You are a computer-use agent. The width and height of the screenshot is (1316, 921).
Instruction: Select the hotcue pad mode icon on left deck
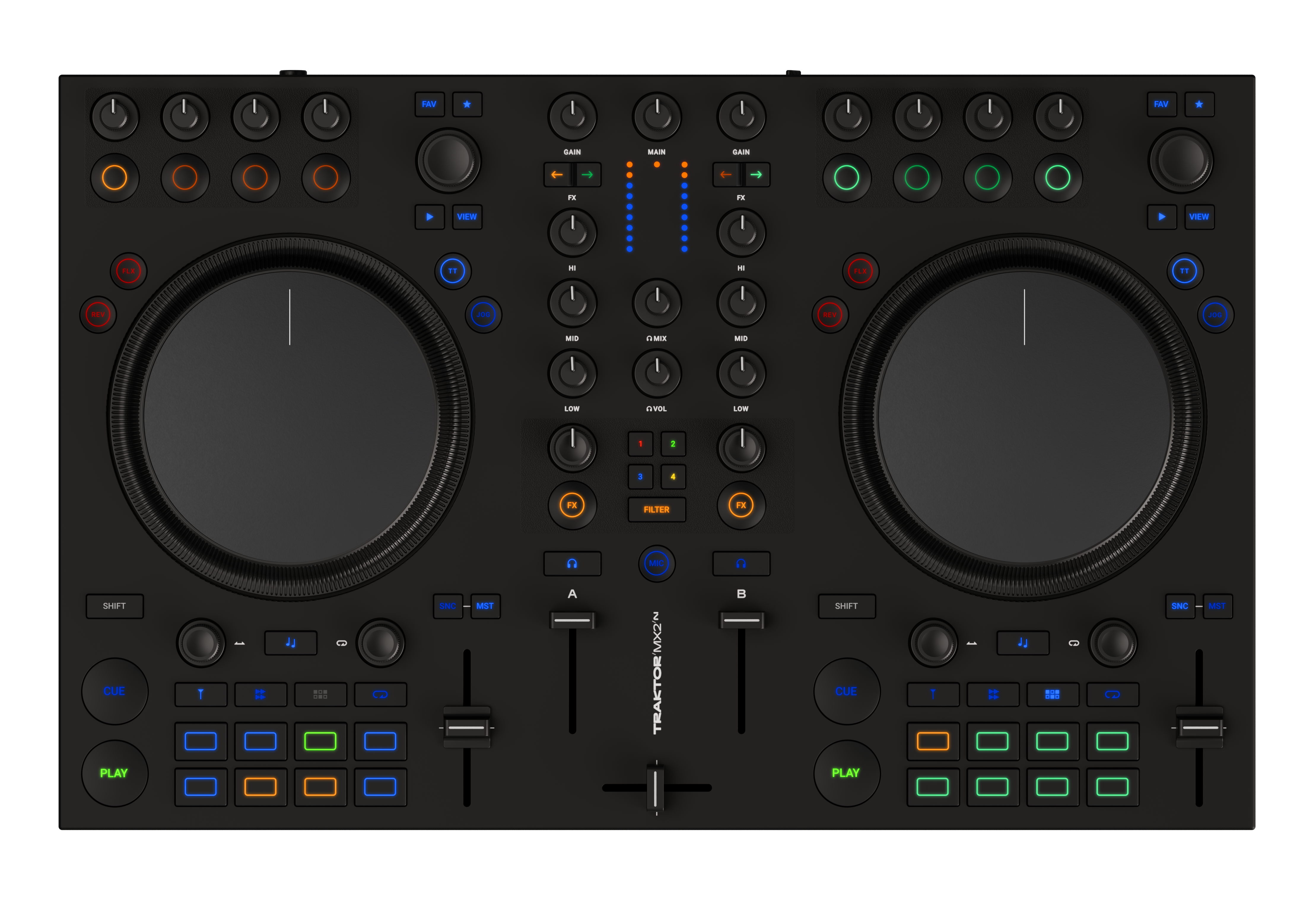click(x=201, y=695)
